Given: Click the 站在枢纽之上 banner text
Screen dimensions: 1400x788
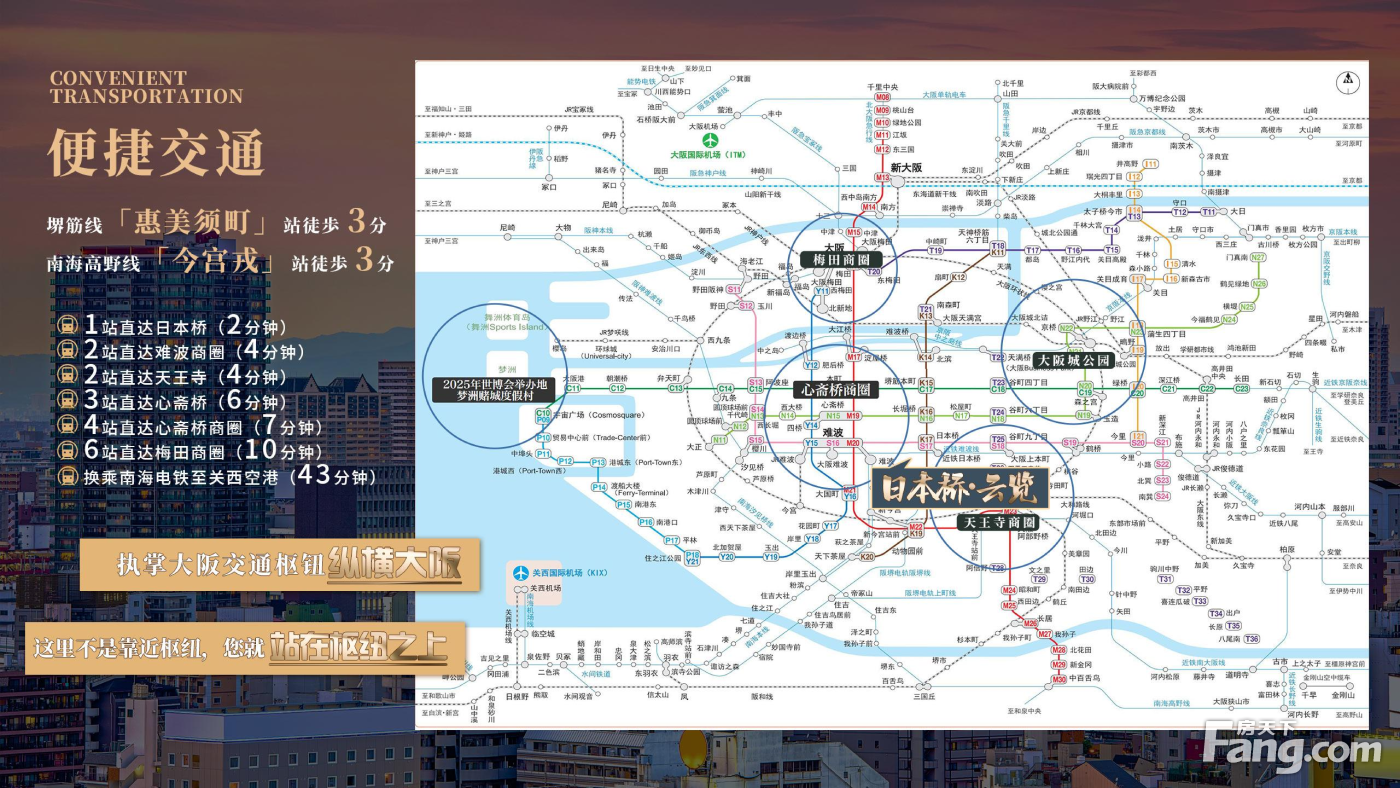Looking at the screenshot, I should pos(358,648).
